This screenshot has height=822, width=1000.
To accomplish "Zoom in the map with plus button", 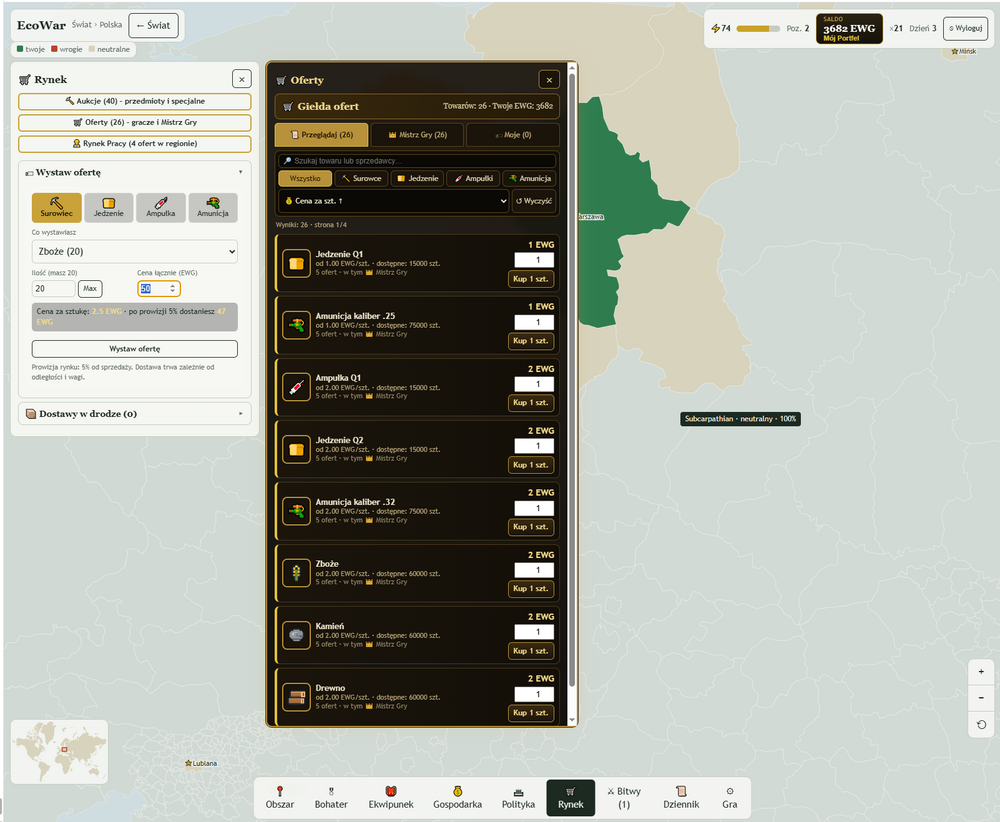I will (x=981, y=672).
